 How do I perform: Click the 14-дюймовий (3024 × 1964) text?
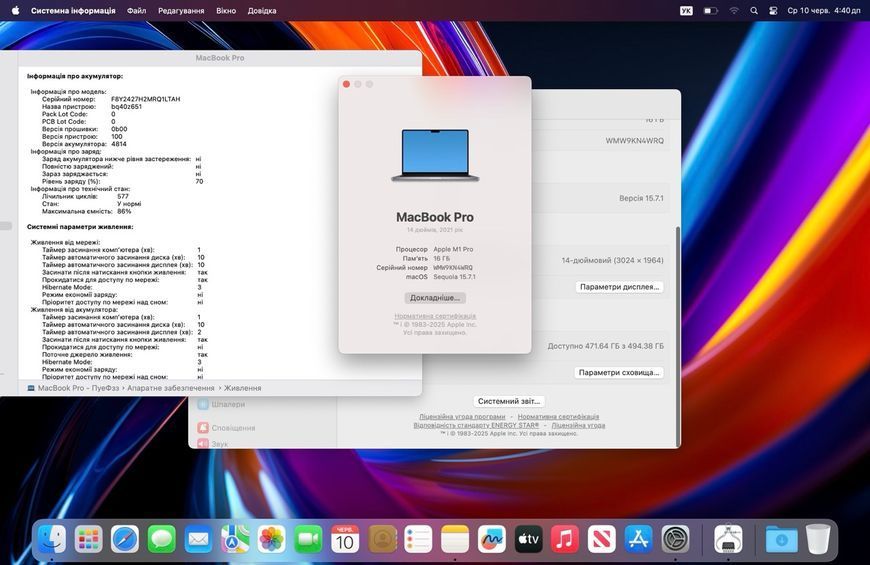[613, 260]
